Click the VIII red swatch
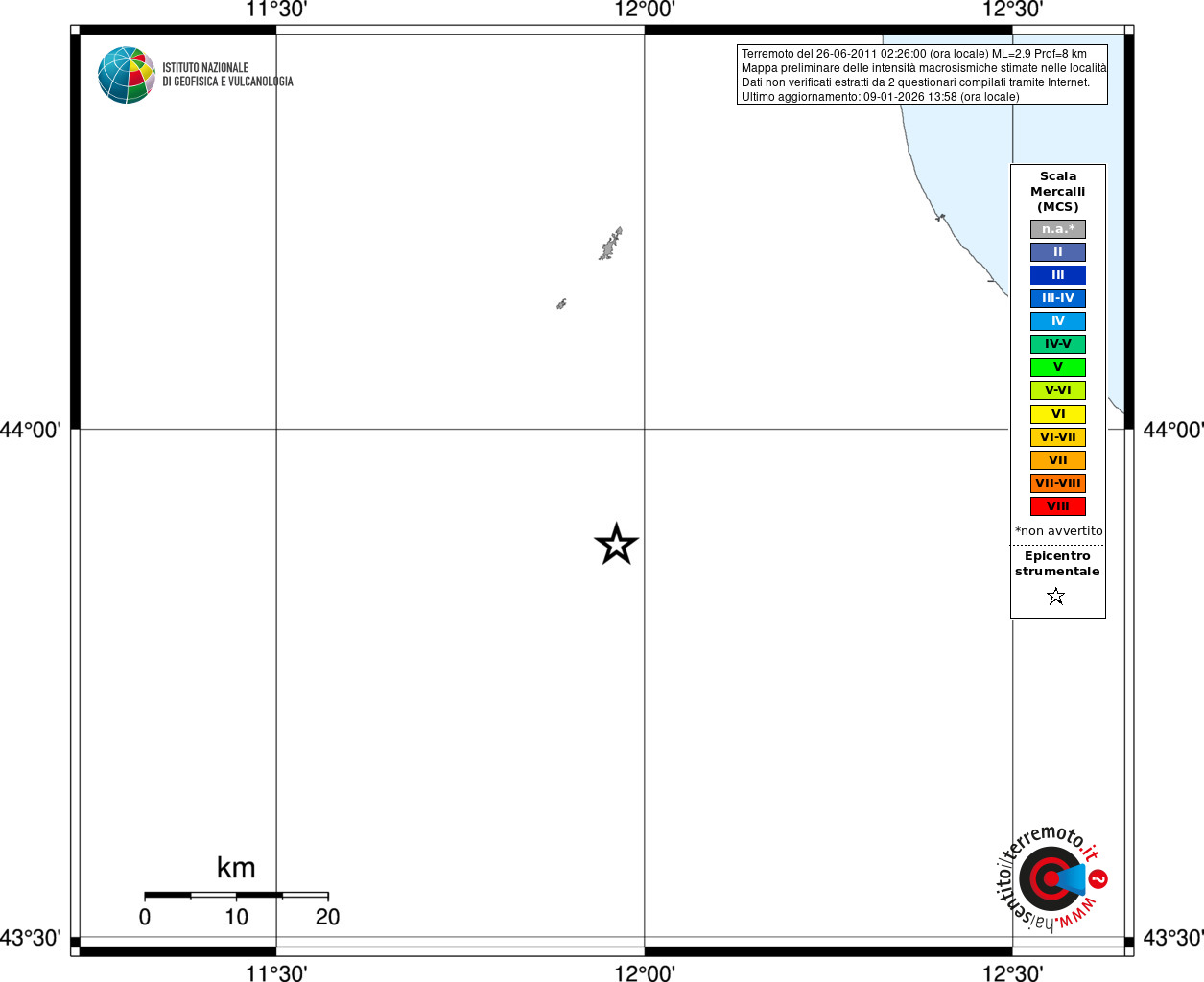 pyautogui.click(x=1058, y=506)
